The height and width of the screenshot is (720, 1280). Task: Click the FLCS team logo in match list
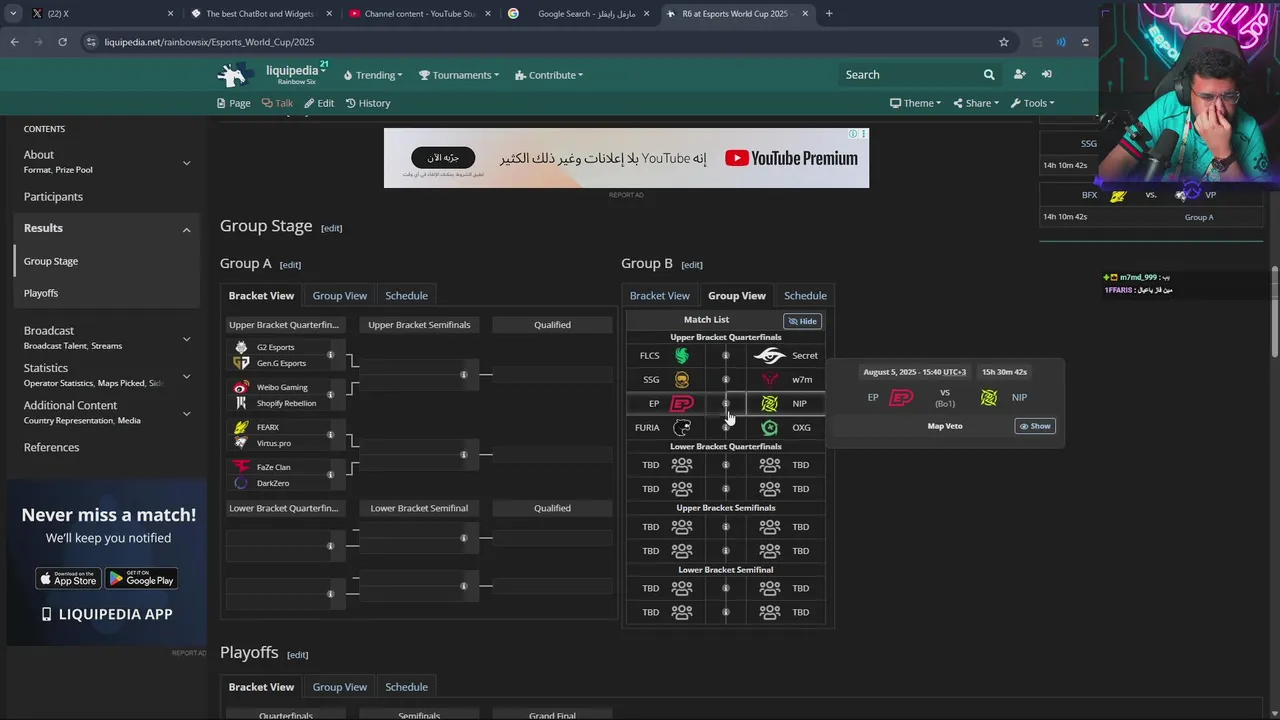click(x=682, y=355)
